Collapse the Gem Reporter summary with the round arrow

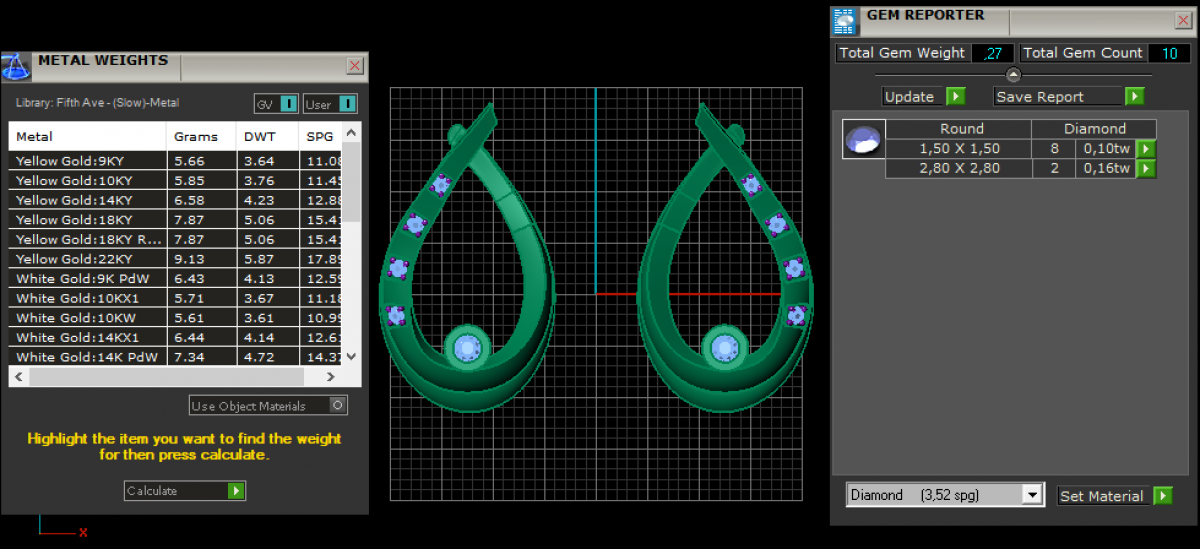(x=1013, y=75)
